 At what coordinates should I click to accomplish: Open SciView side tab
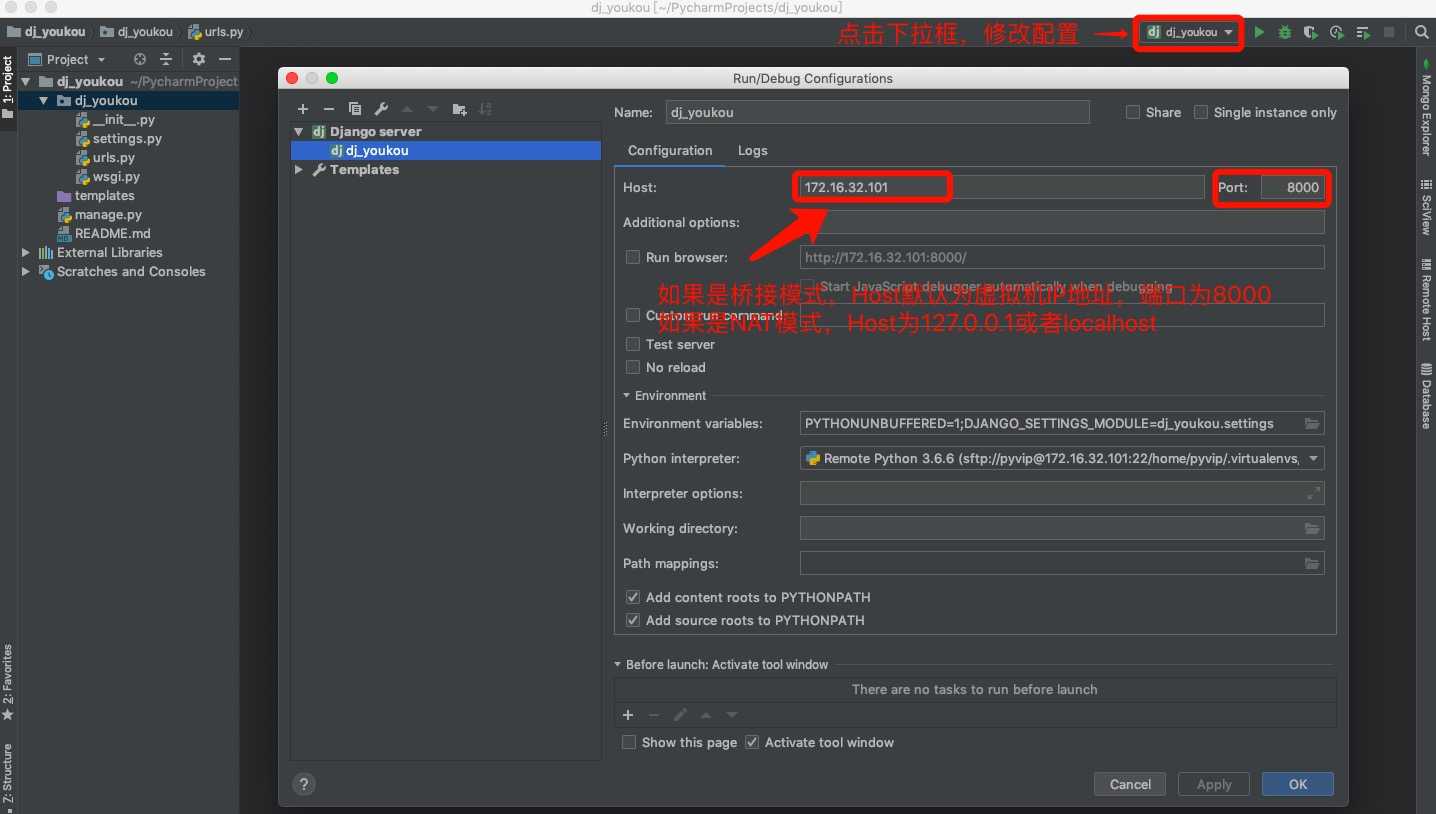[1425, 206]
